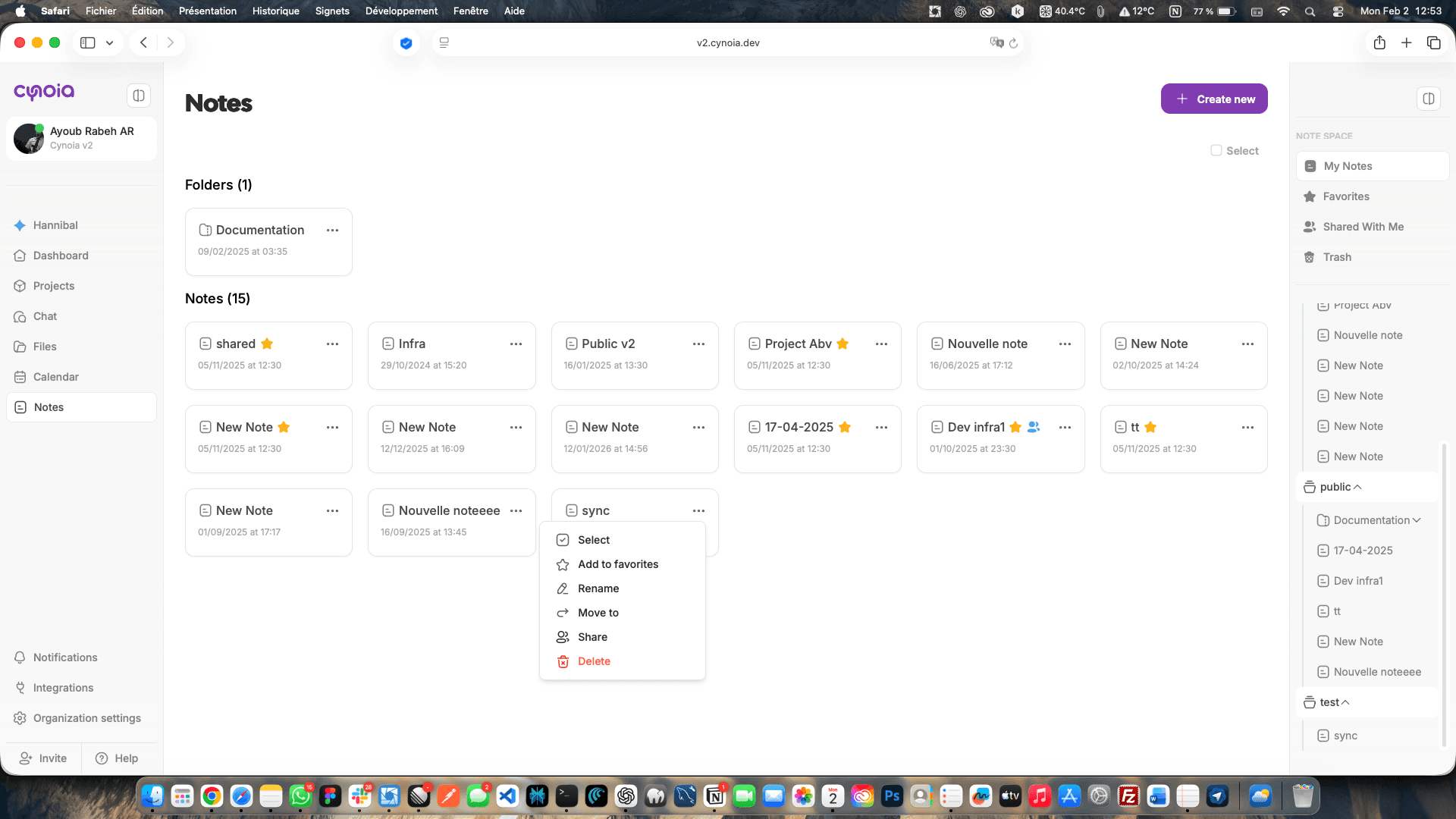Image resolution: width=1456 pixels, height=819 pixels.
Task: Toggle the right note space panel icon
Action: [1429, 99]
